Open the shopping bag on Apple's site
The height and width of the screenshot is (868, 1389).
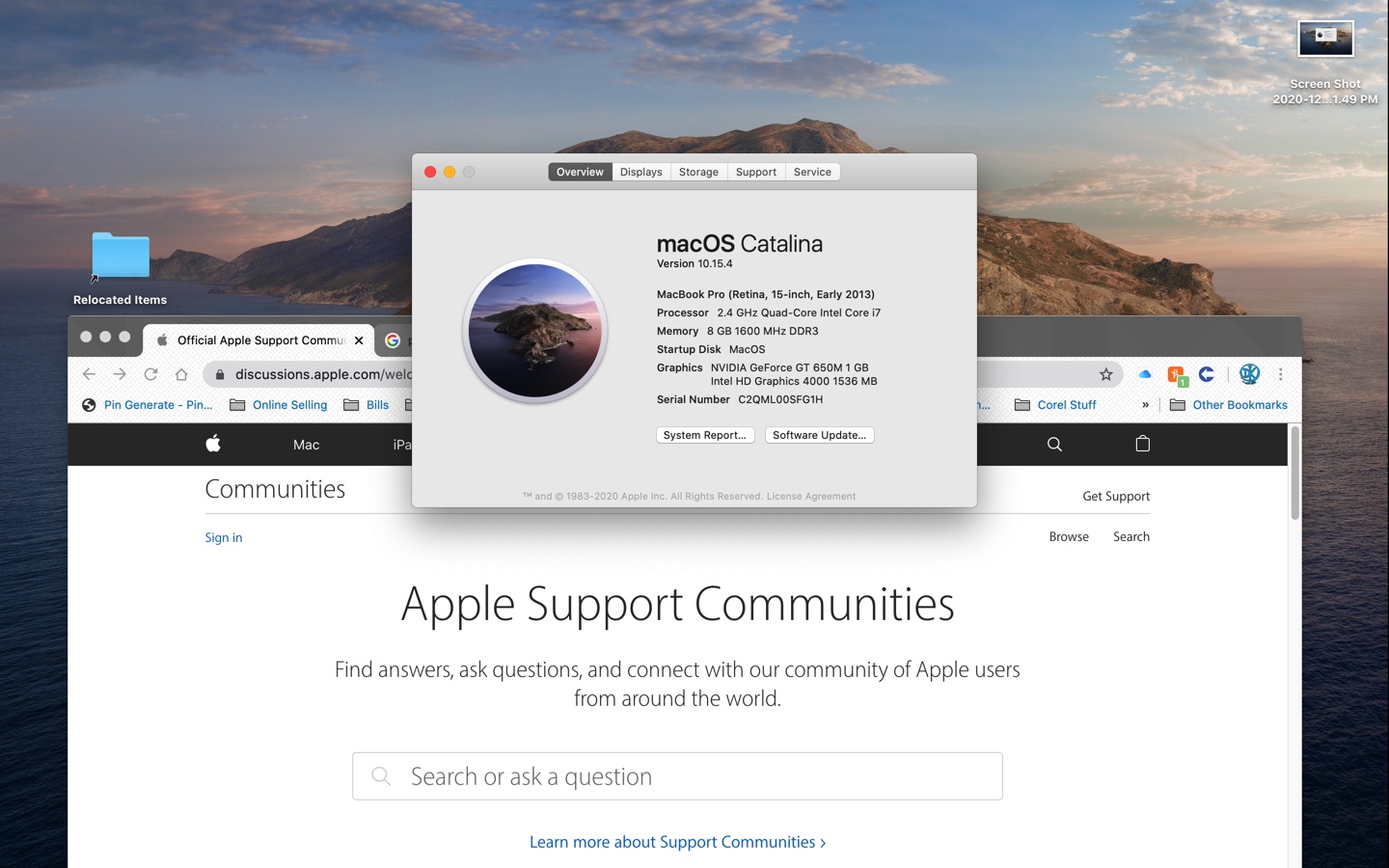coord(1142,444)
